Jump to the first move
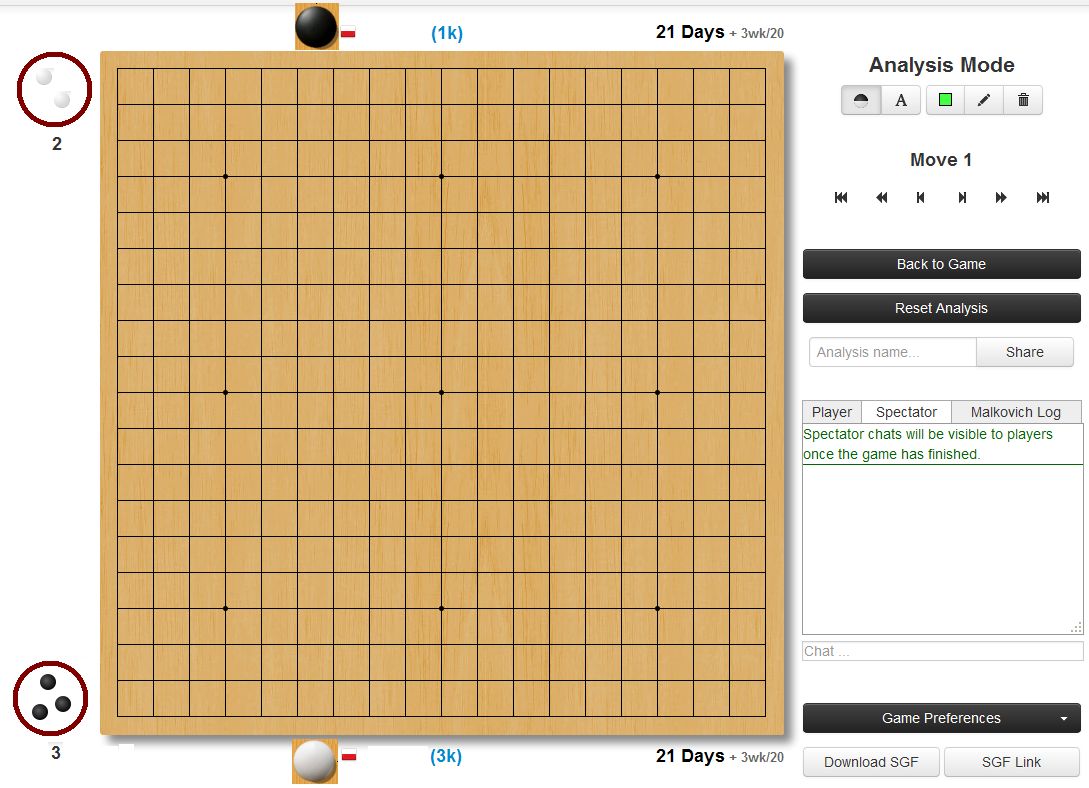The height and width of the screenshot is (788, 1089). pyautogui.click(x=841, y=198)
